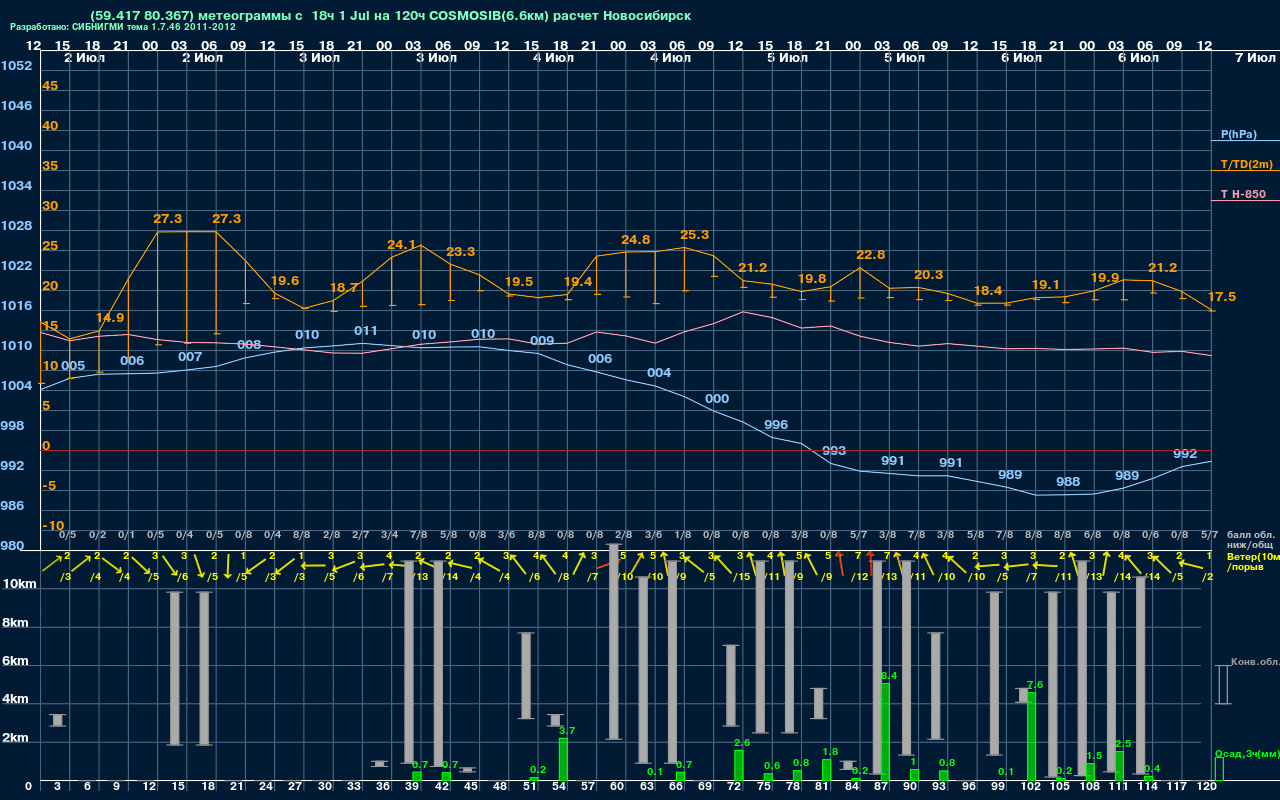
Task: Click precipitation value 1.5
Action: 1094,756
